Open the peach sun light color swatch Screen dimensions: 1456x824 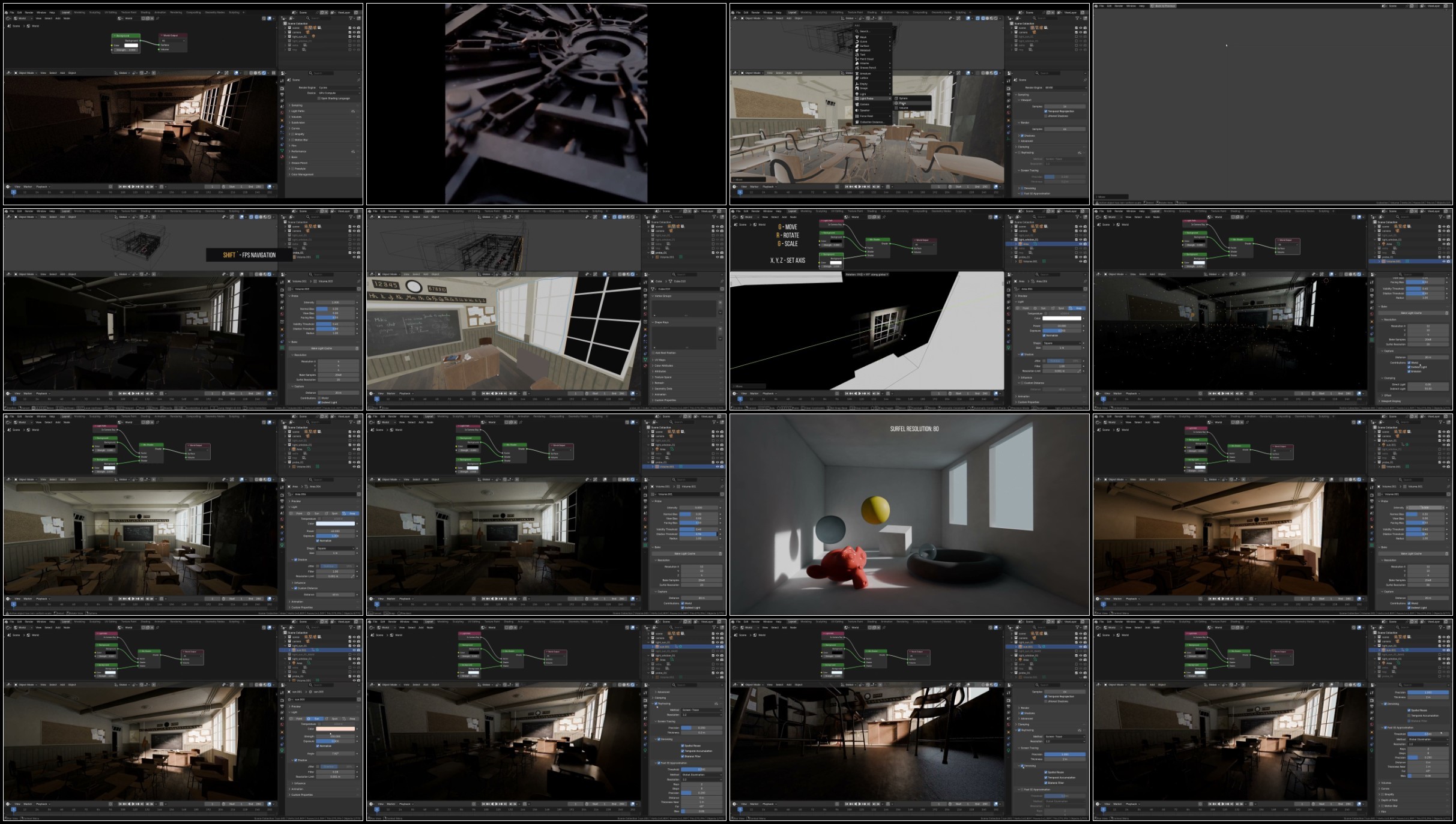(x=336, y=729)
